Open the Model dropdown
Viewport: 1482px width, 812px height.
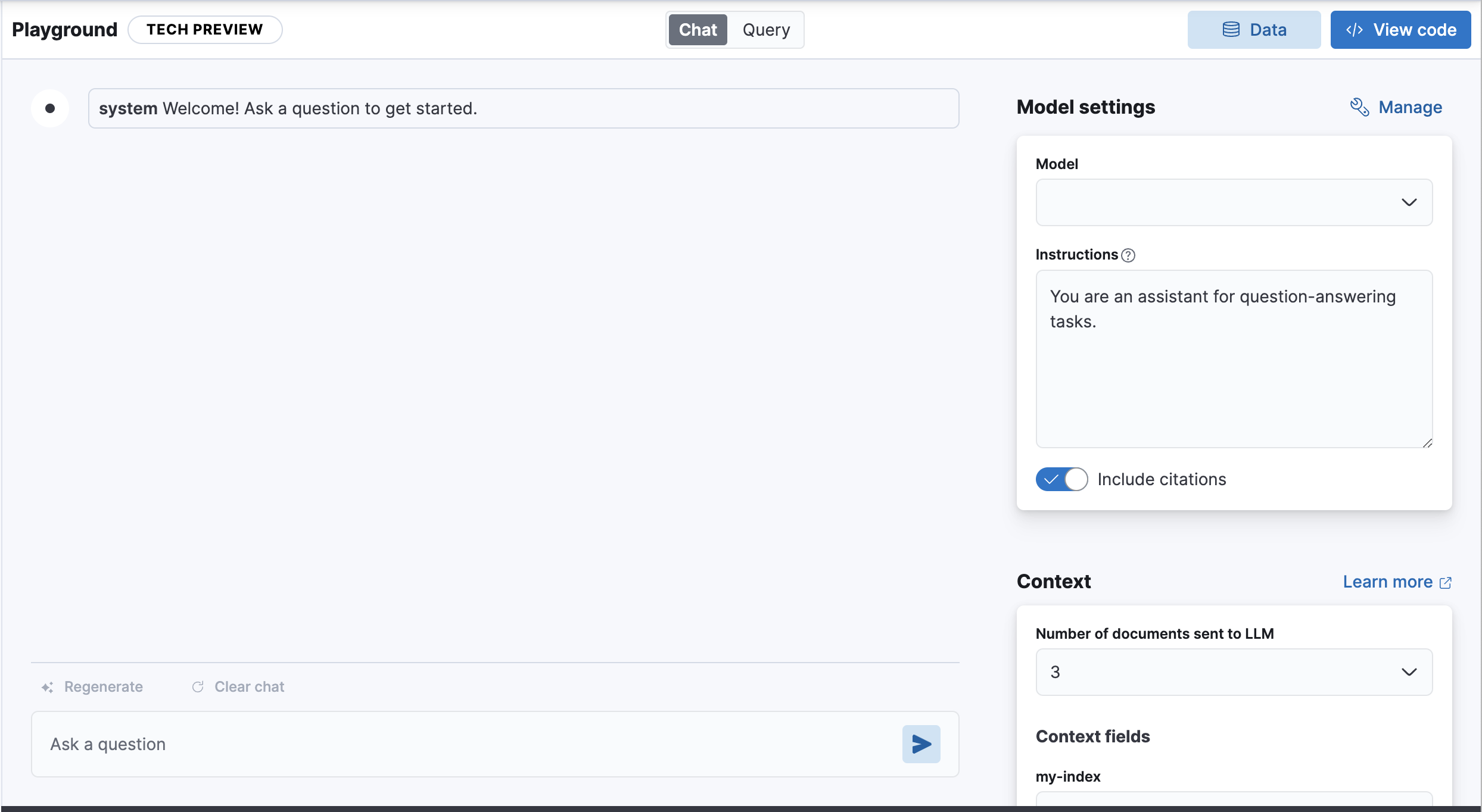coord(1233,202)
